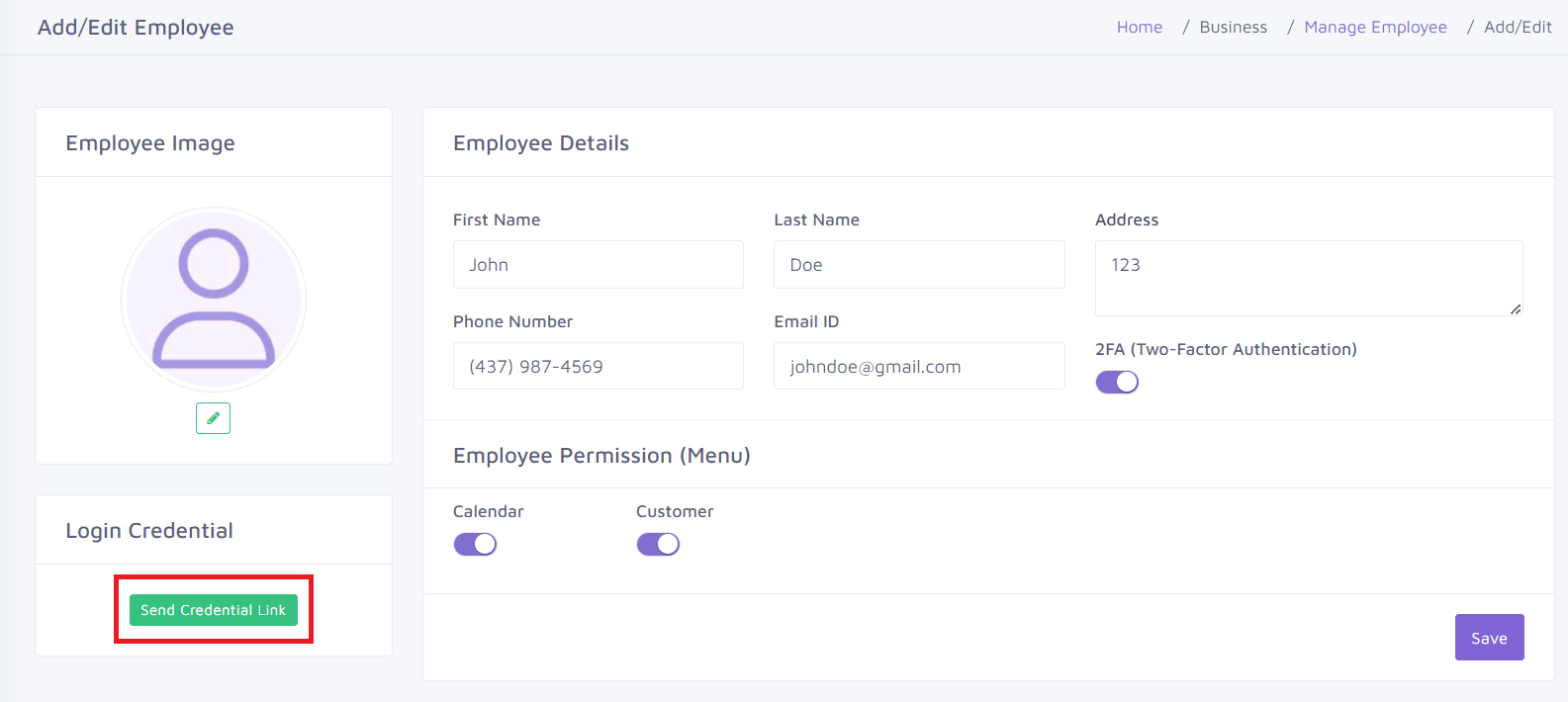
Task: Focus the Email ID input field
Action: [918, 366]
